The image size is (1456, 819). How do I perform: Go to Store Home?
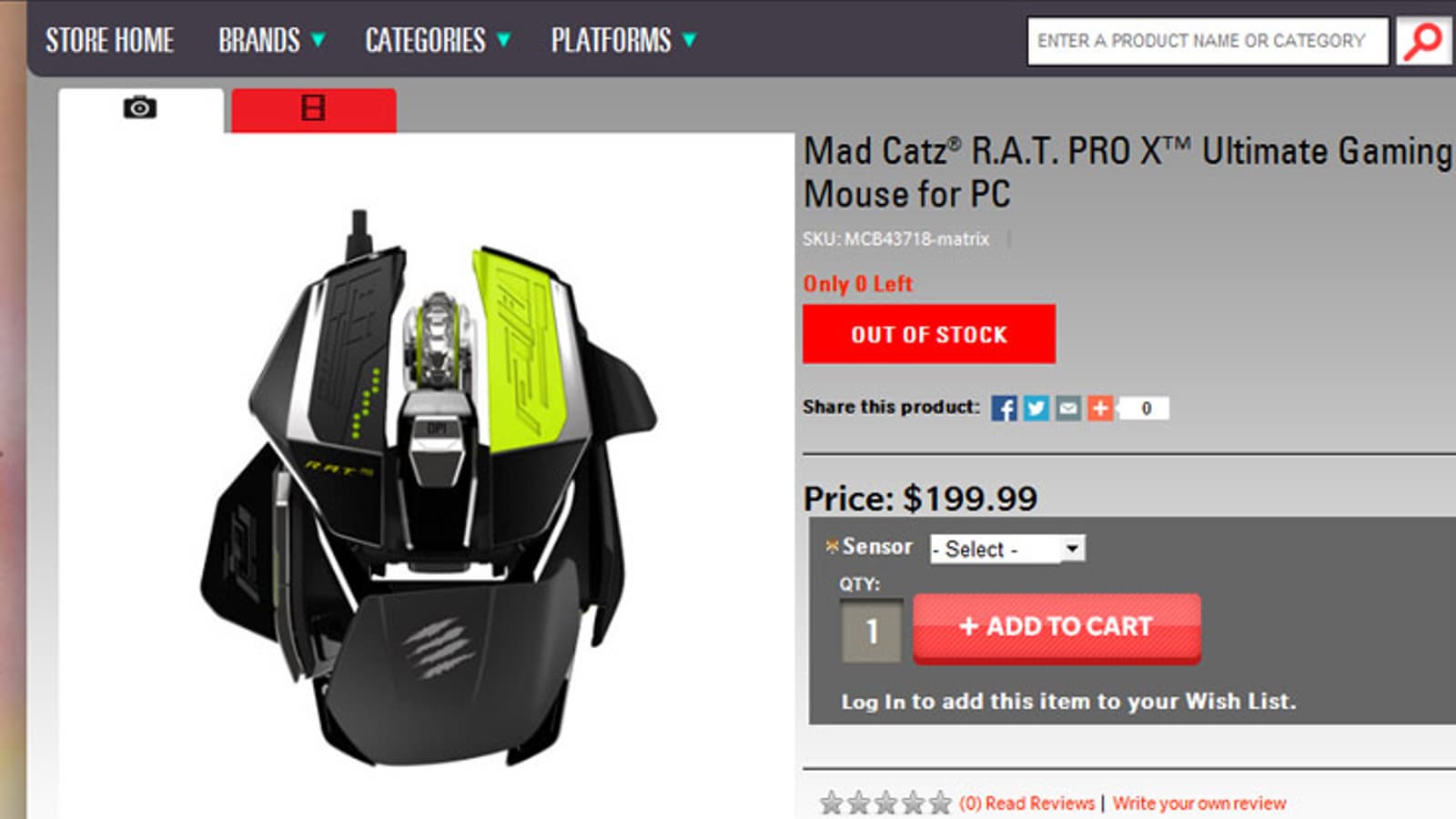(x=109, y=40)
